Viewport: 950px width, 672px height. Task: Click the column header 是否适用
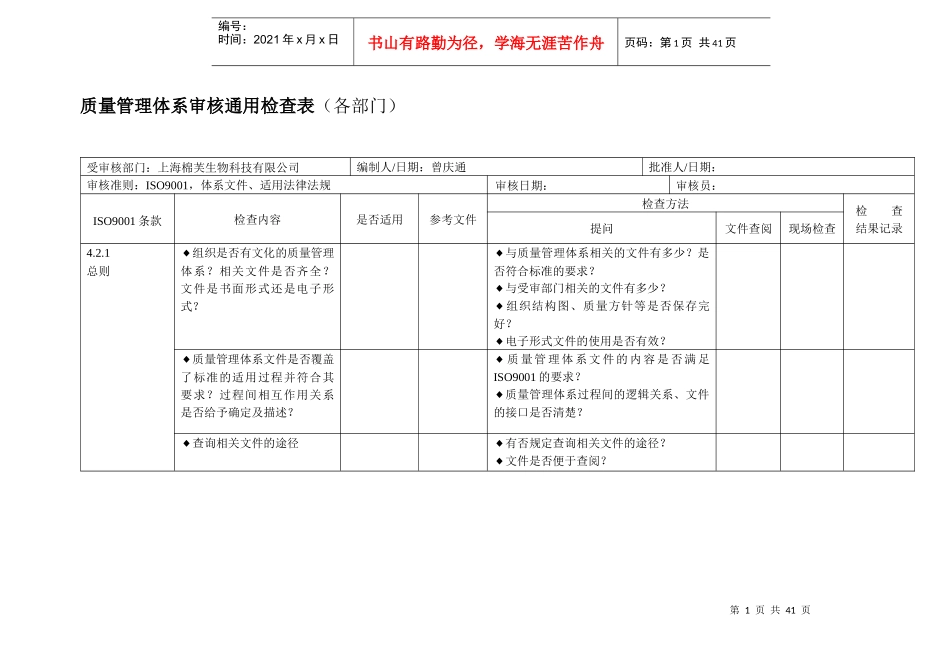[x=379, y=219]
